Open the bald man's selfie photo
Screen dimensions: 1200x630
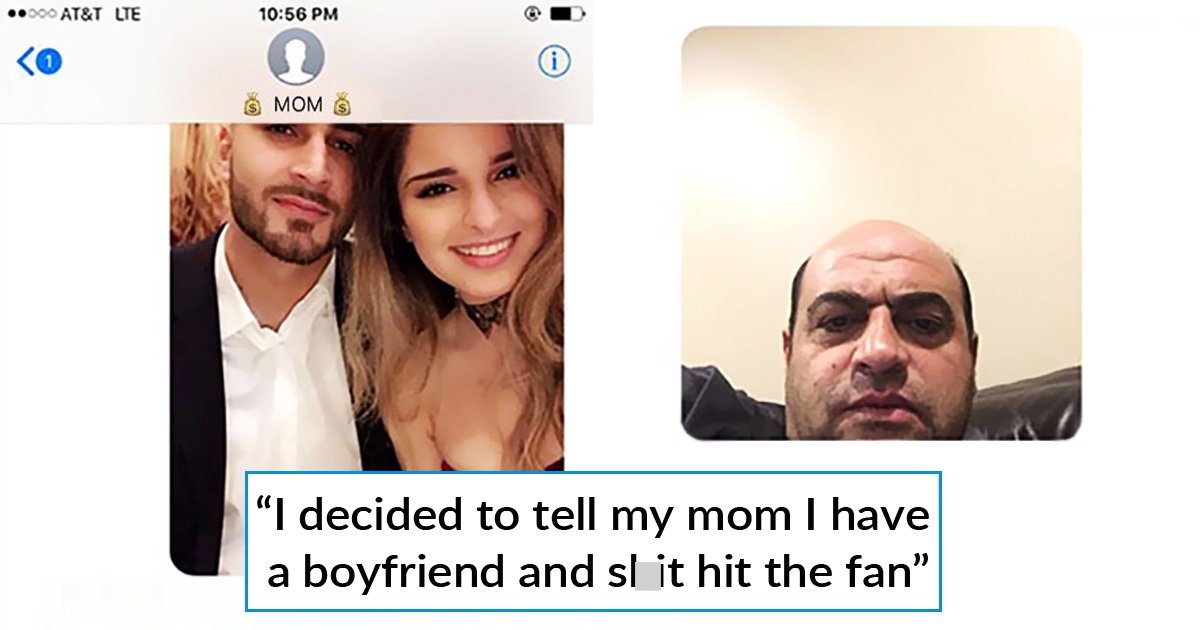tap(881, 233)
